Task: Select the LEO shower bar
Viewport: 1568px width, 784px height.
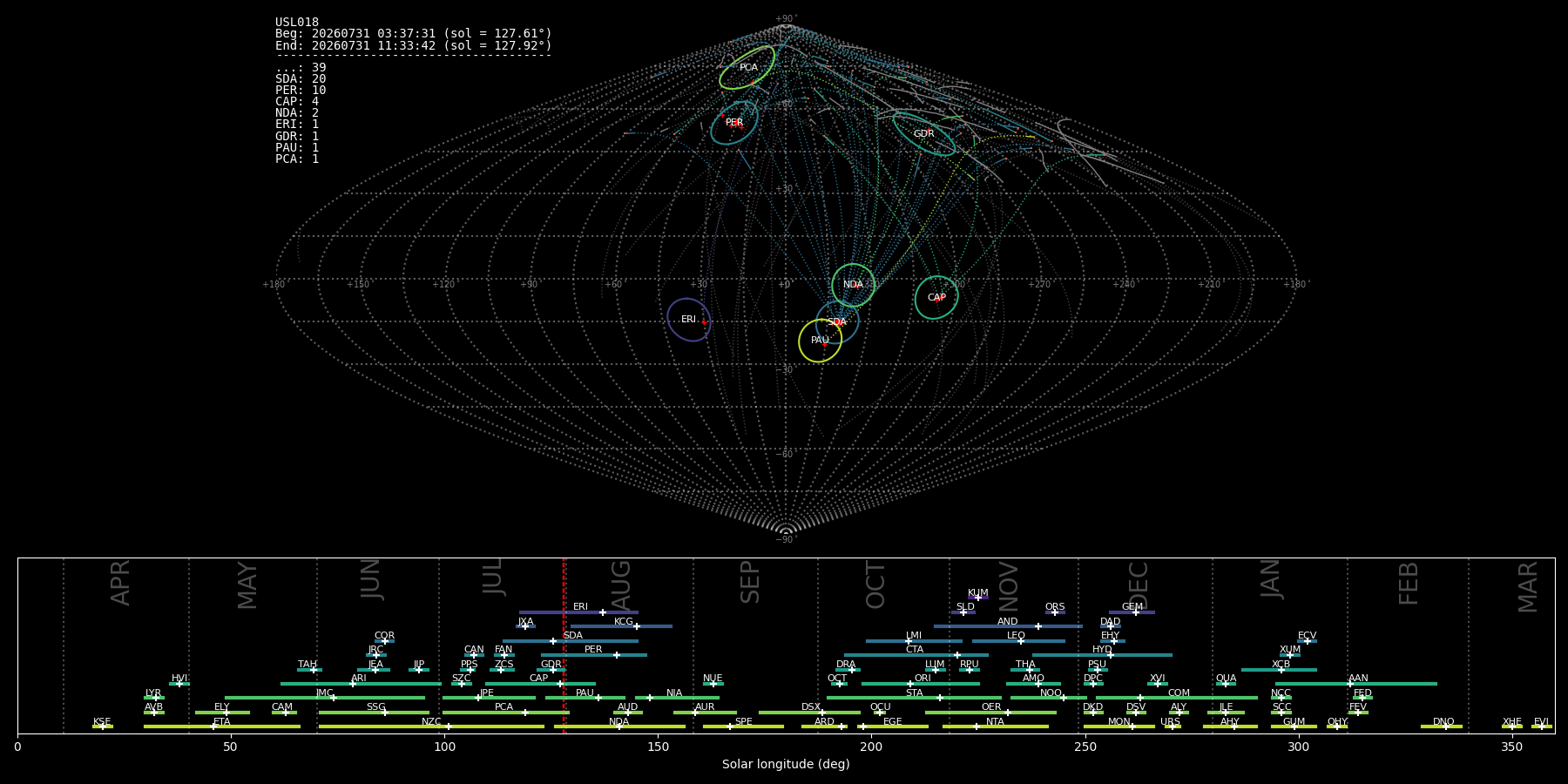Action: [1018, 641]
